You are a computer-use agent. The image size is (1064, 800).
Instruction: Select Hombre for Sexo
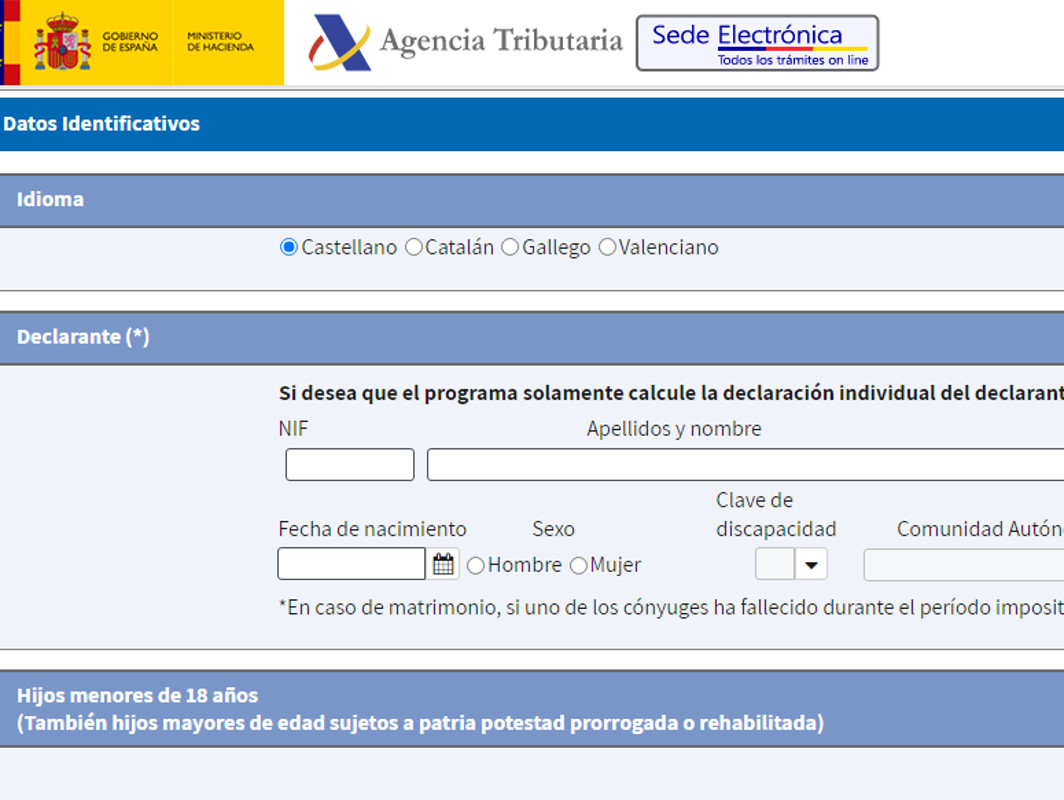click(475, 565)
